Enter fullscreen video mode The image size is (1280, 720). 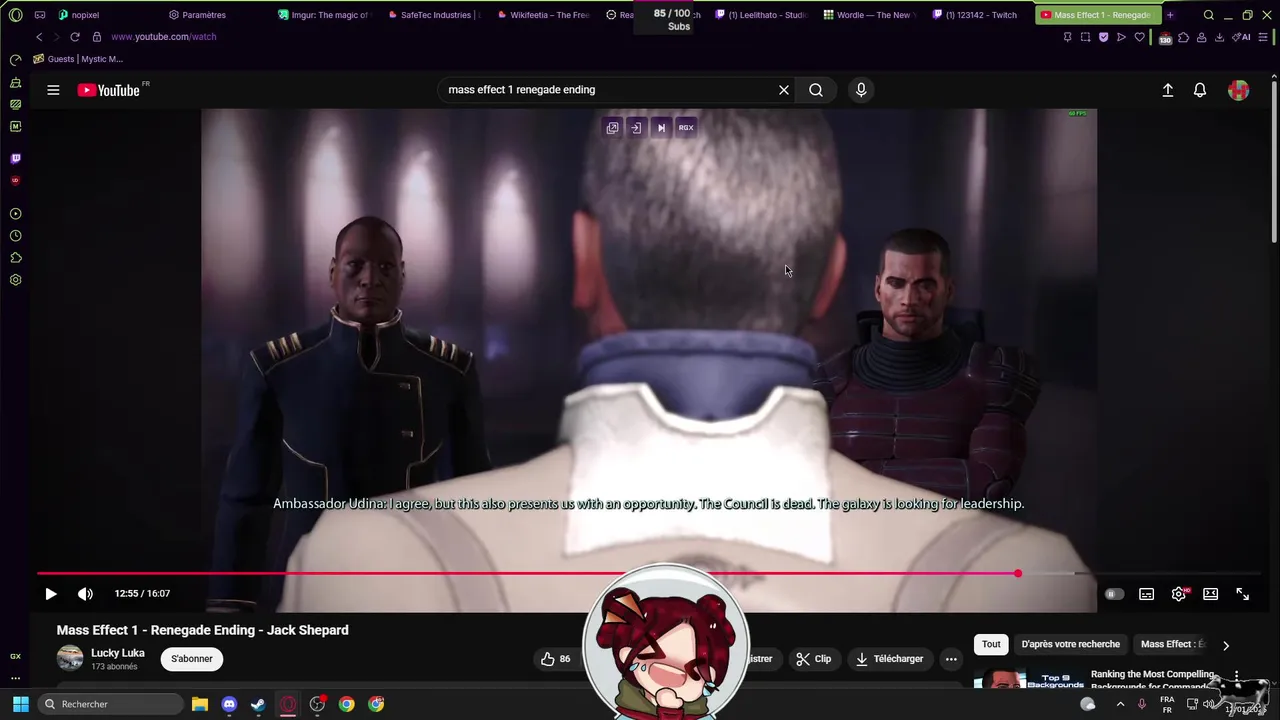pos(1243,594)
